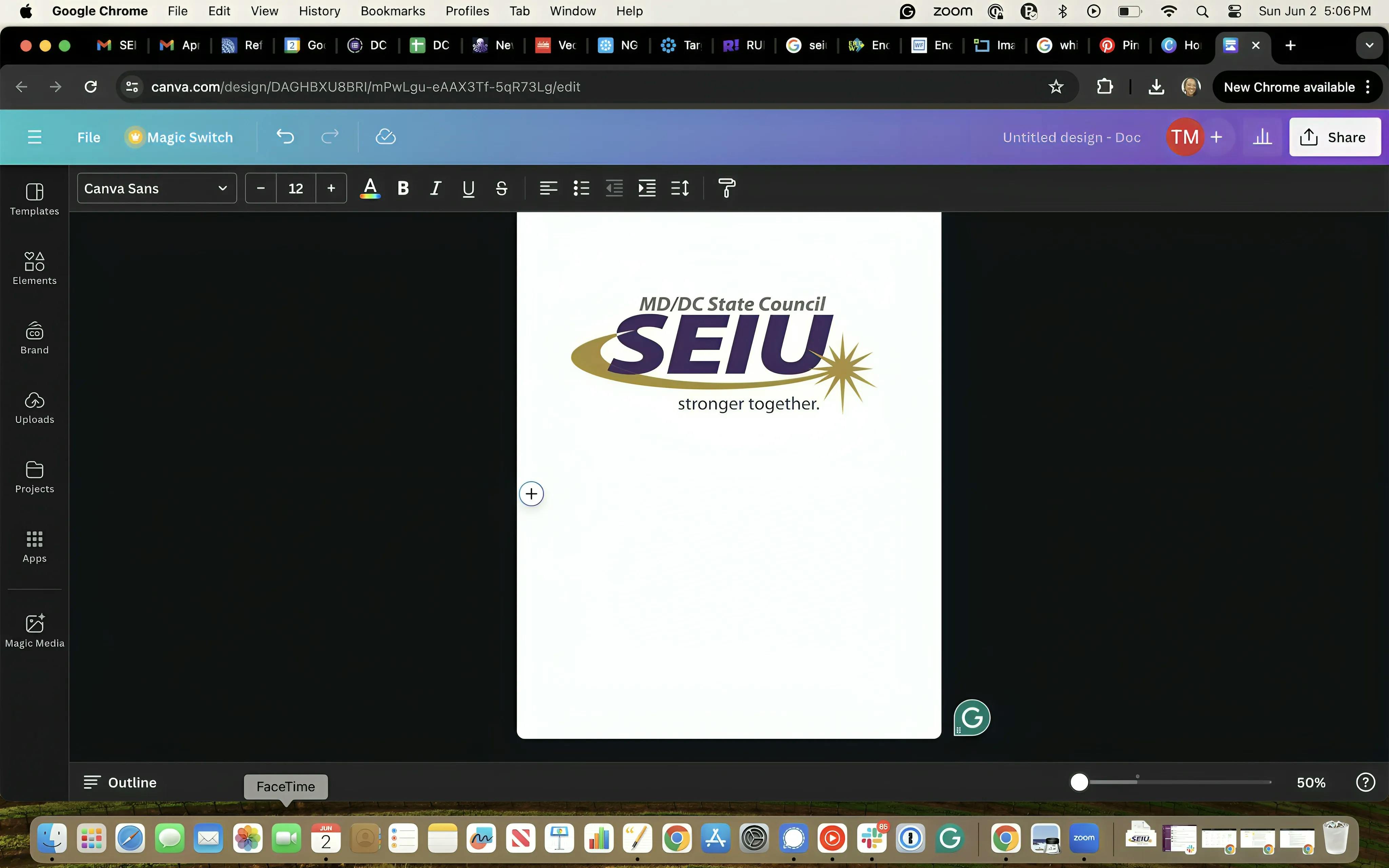Open the Bookmarks menu in menu bar
Screen dimensions: 1389x868
[x=393, y=11]
